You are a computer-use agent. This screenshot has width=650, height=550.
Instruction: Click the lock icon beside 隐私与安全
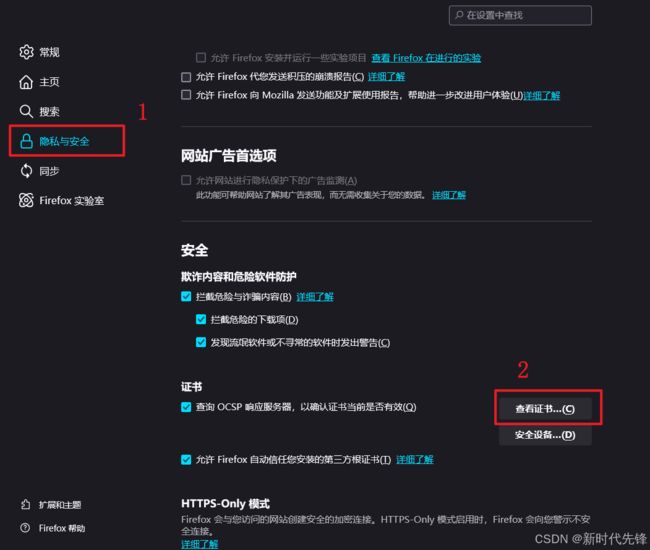26,141
